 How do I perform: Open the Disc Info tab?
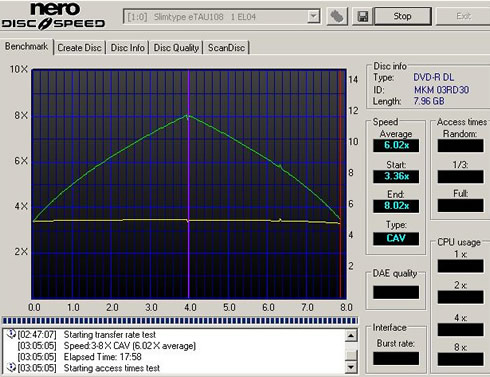tap(128, 48)
